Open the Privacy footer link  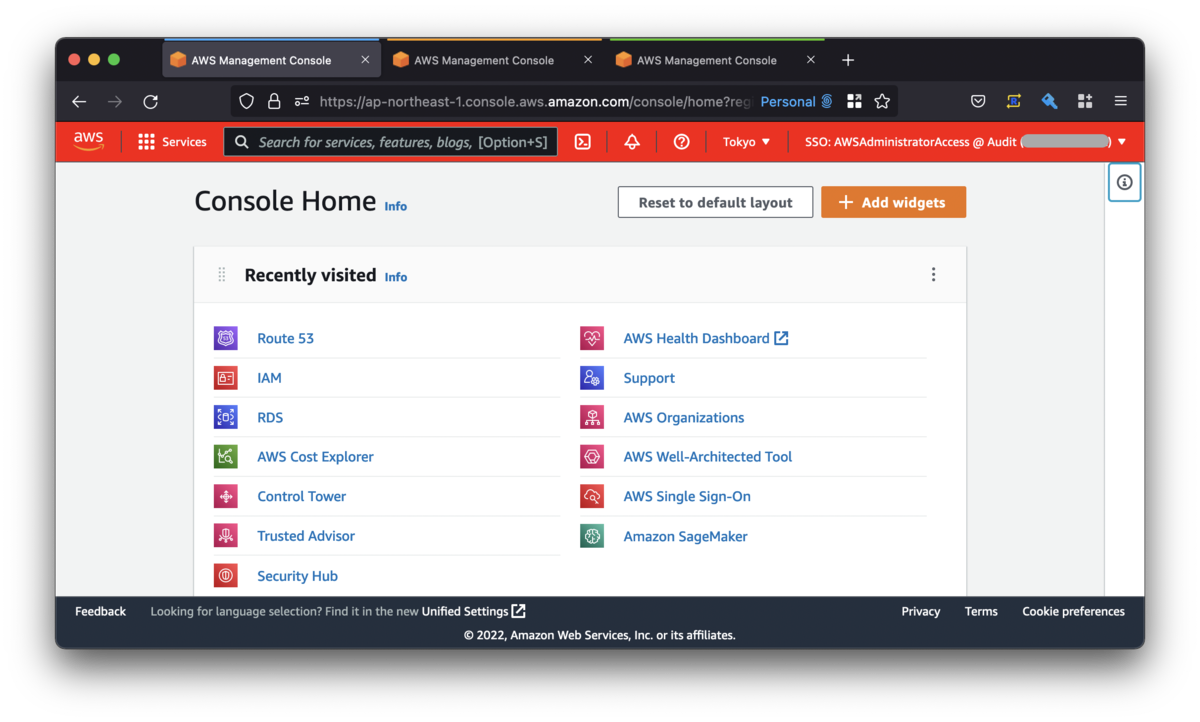(x=920, y=611)
